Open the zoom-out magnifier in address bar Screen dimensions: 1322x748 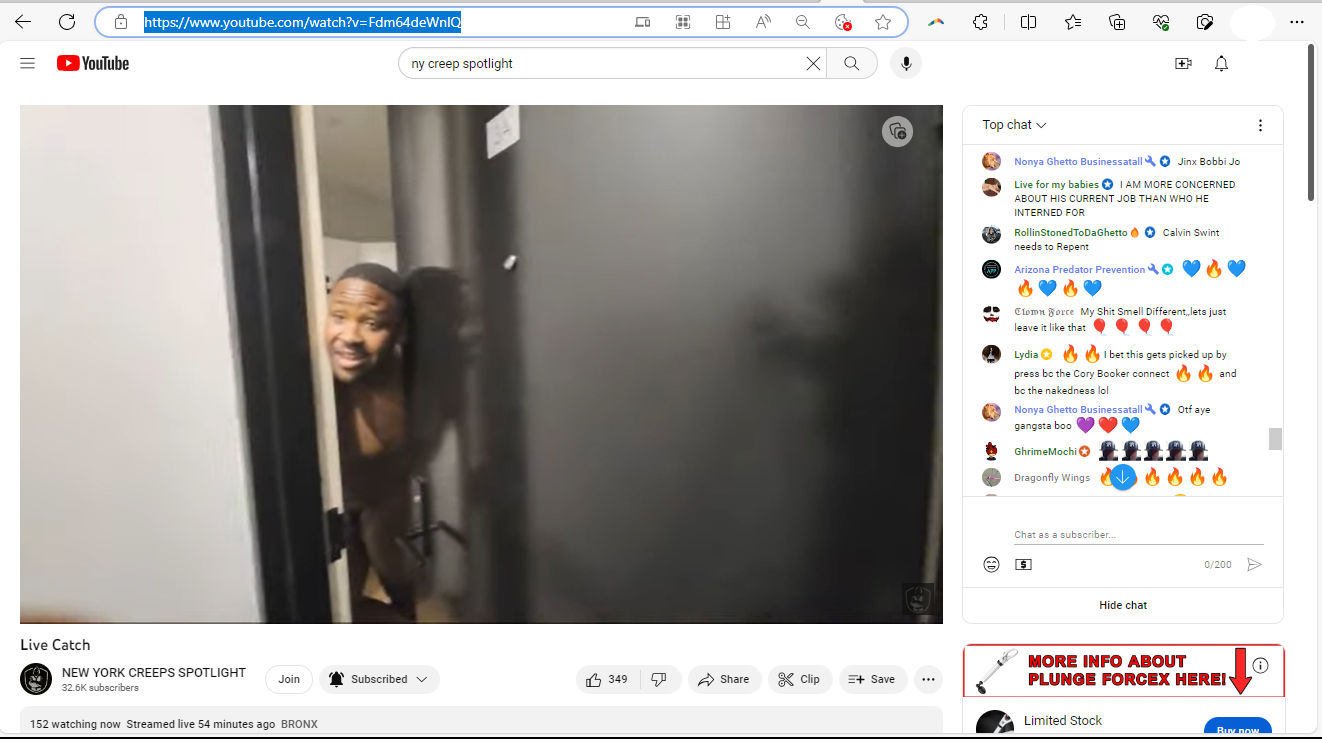[803, 22]
